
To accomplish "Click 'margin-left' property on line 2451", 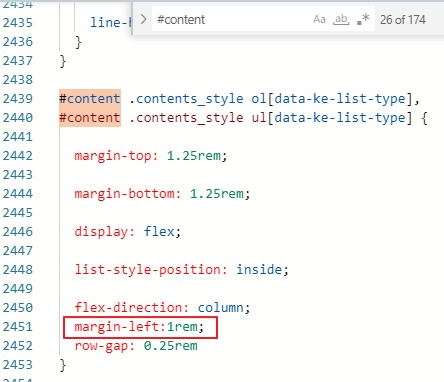I will point(118,327).
